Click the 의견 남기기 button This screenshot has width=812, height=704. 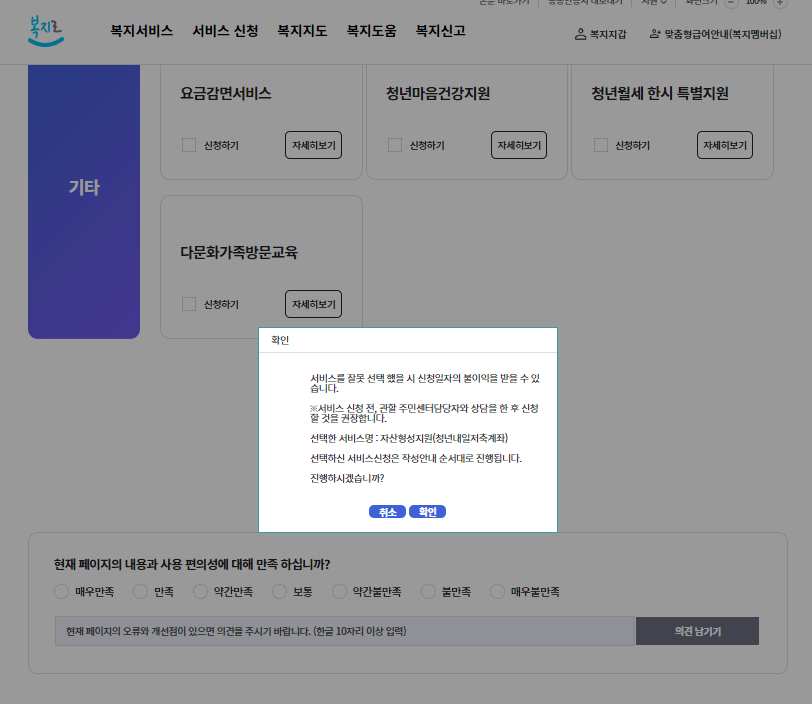coord(698,631)
